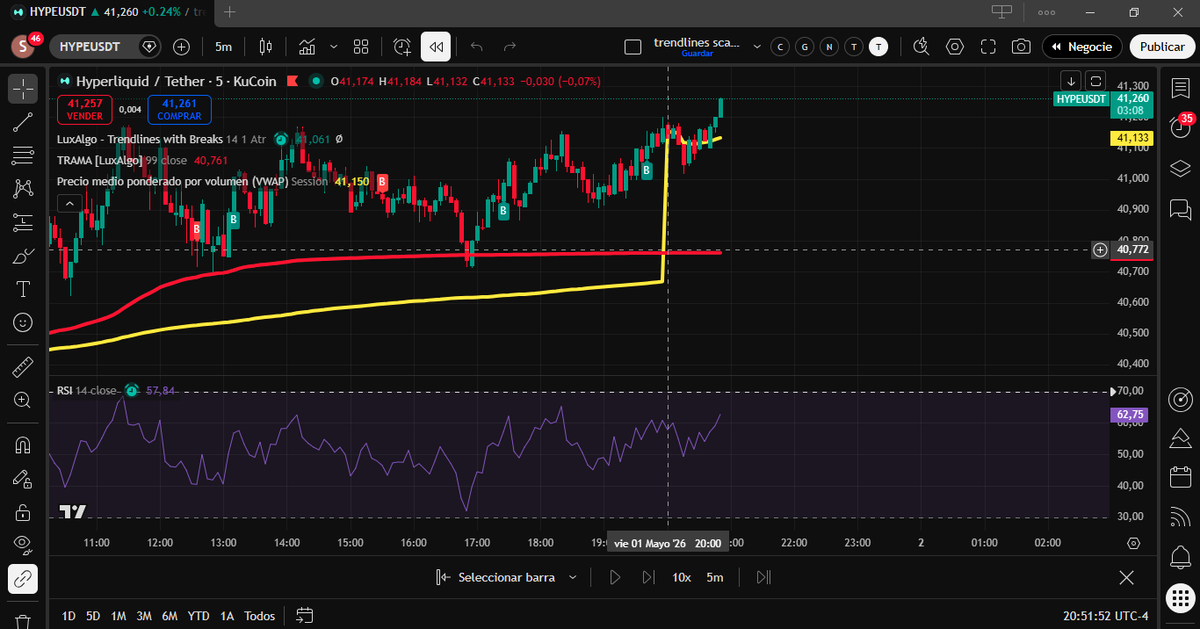Click the Publicar button
1200x629 pixels.
pyautogui.click(x=1162, y=46)
